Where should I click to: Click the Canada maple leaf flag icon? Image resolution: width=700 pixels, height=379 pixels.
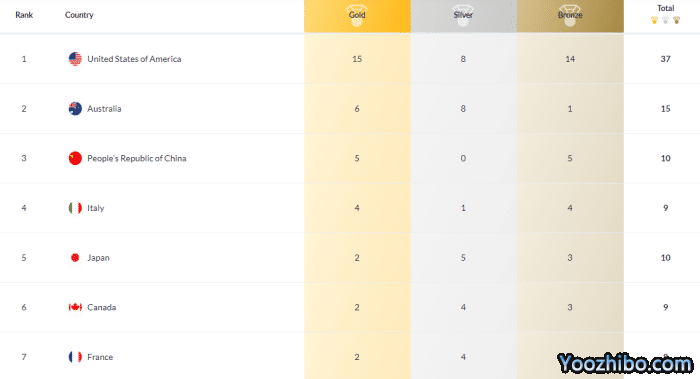pyautogui.click(x=75, y=307)
